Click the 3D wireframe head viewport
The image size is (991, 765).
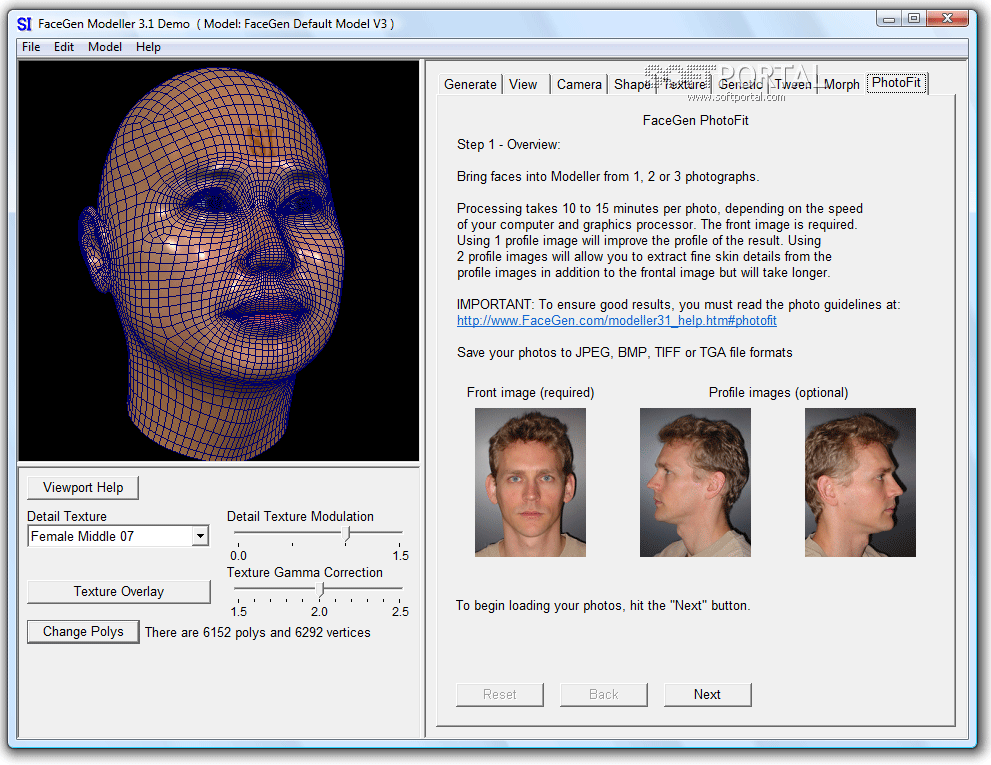(x=219, y=260)
